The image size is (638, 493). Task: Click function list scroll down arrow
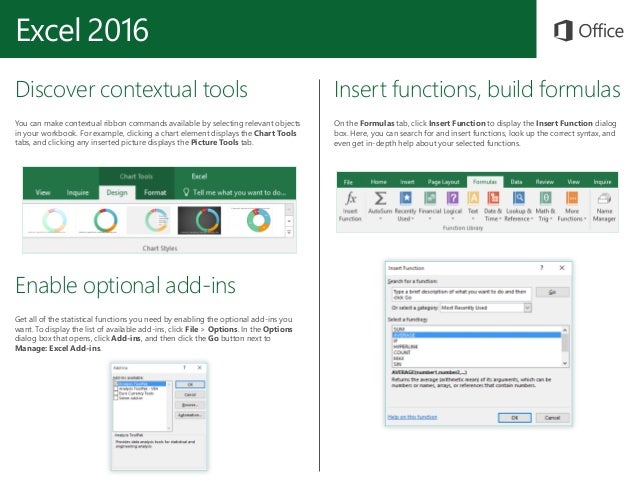[565, 363]
